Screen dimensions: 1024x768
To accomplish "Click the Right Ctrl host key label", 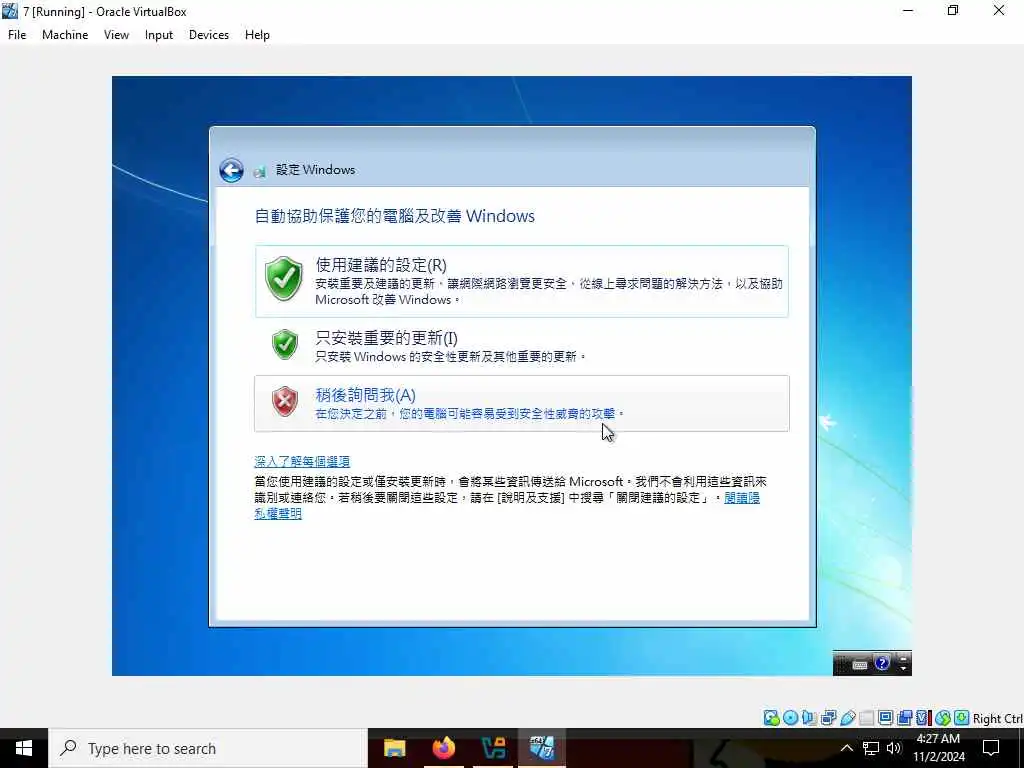I will (x=997, y=718).
